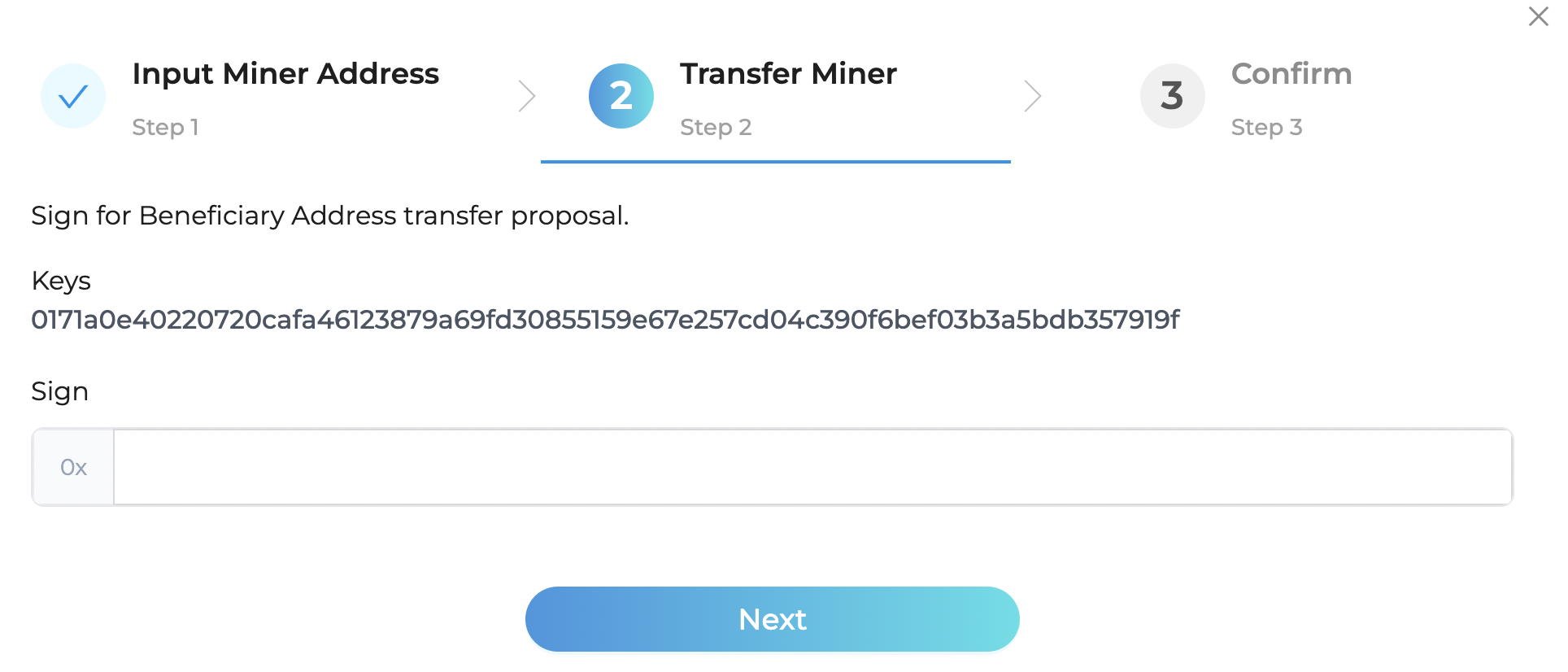The image size is (1568, 672).
Task: Click the chevron arrow after Input Miner Address
Action: click(x=527, y=96)
